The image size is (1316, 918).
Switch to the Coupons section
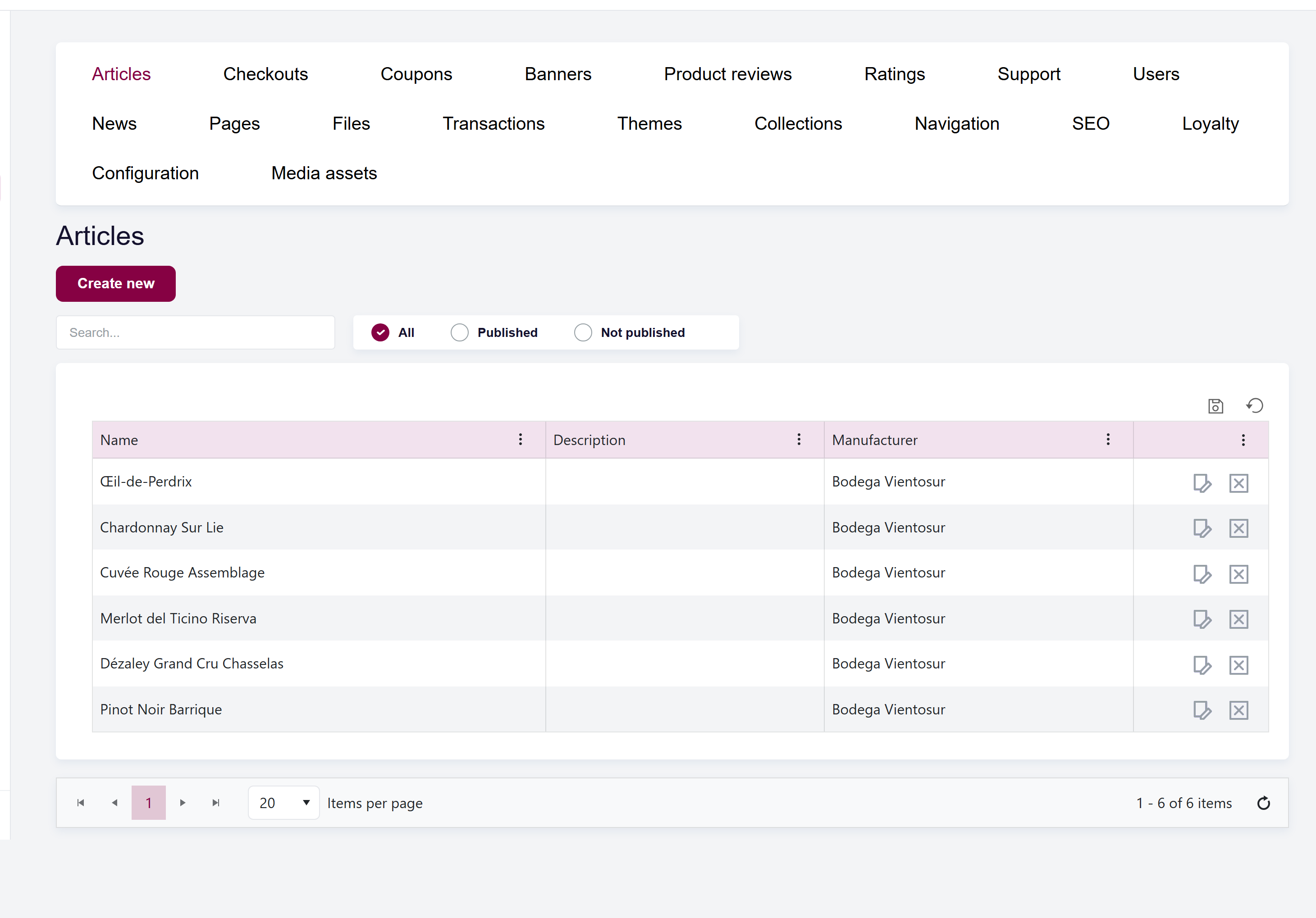(417, 74)
